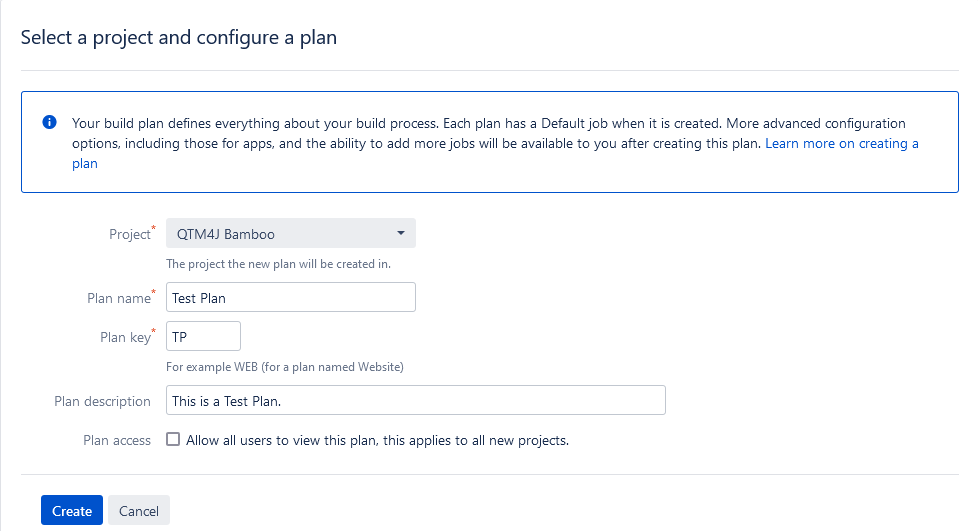Click the 'For example WEB' hint text

[285, 367]
